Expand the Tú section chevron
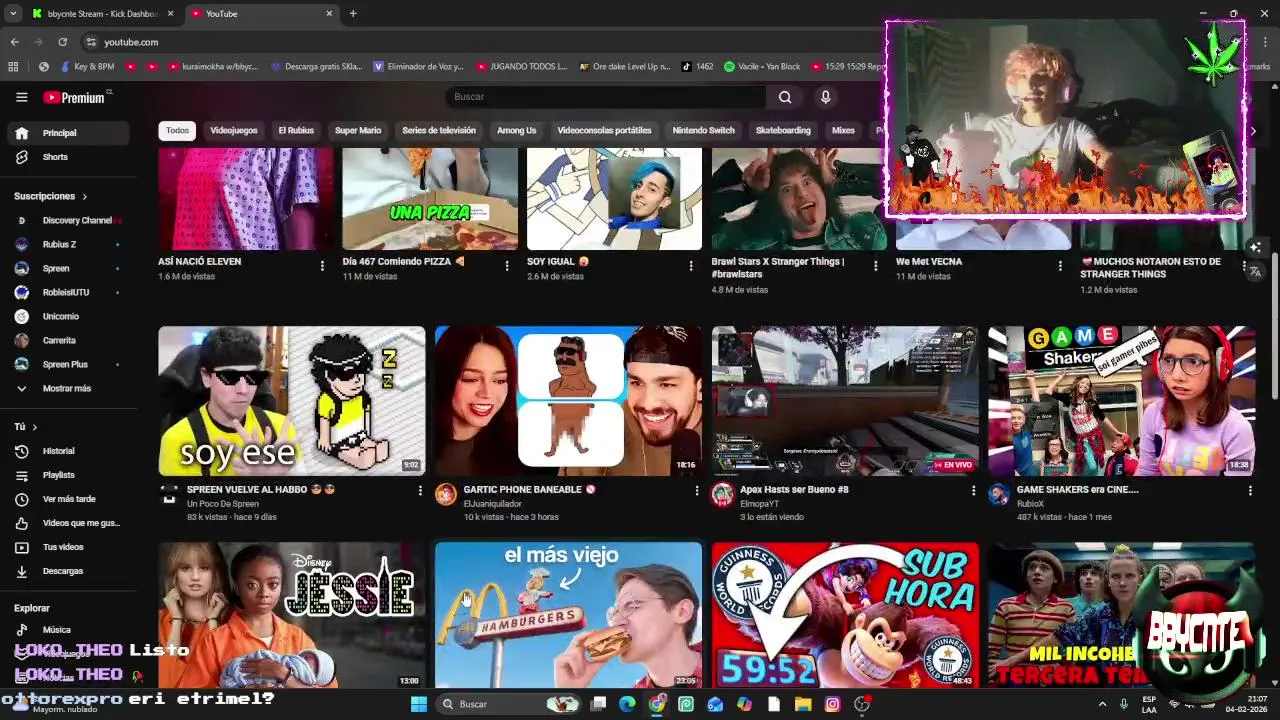 [34, 427]
